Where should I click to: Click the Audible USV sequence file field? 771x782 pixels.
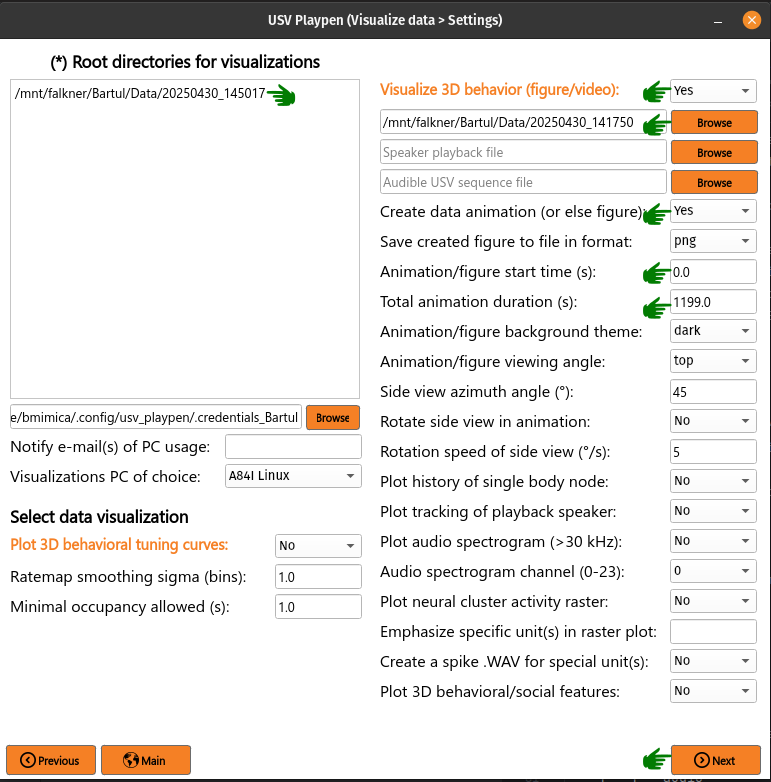(523, 182)
